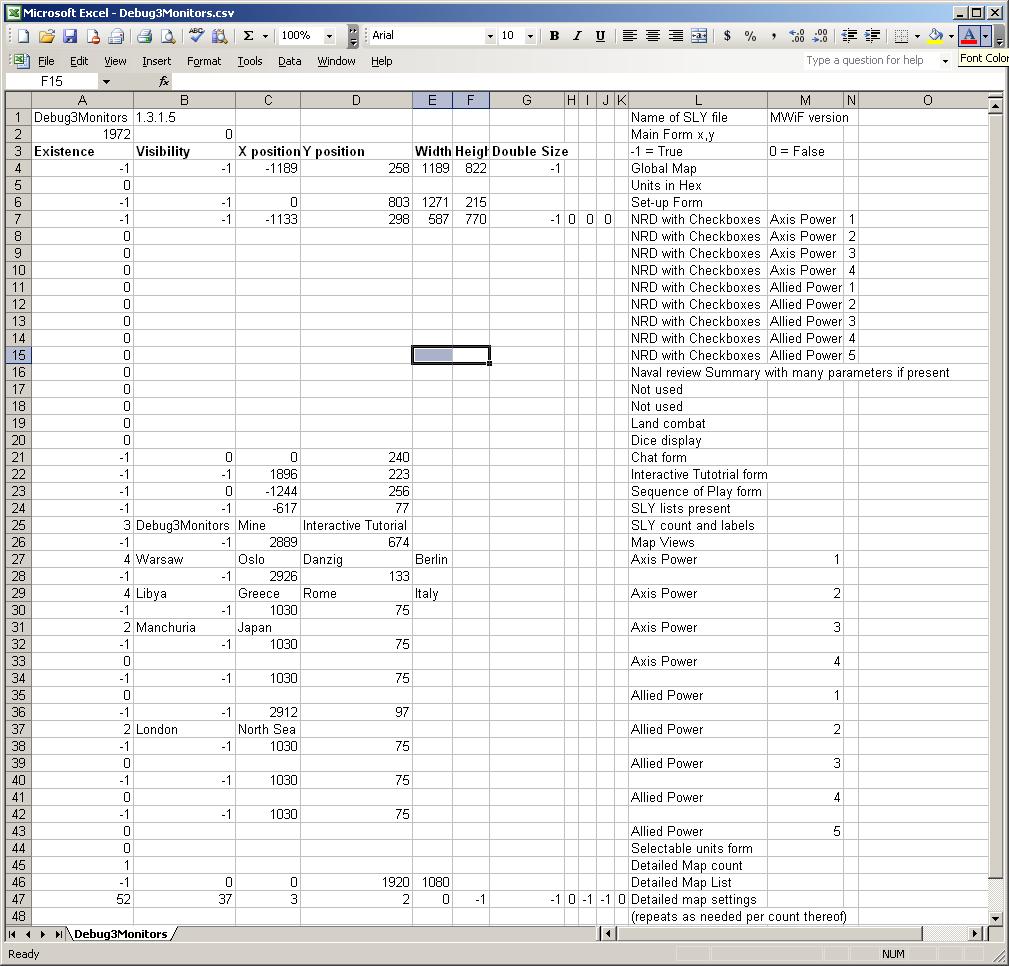The width and height of the screenshot is (1009, 966).
Task: Select the 'Dice display' cell
Action: click(x=698, y=440)
